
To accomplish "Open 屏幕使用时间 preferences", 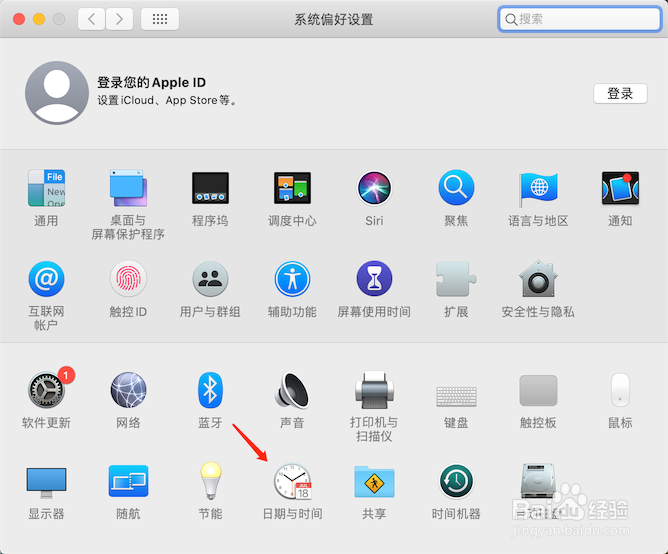I will 374,279.
